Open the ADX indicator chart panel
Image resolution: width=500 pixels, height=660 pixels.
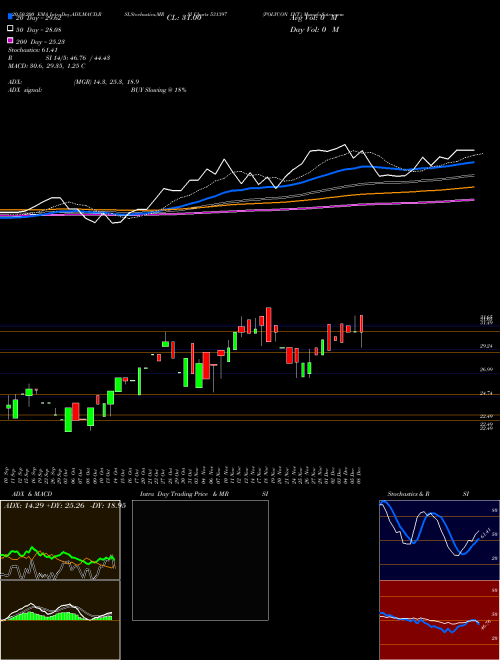pos(60,540)
